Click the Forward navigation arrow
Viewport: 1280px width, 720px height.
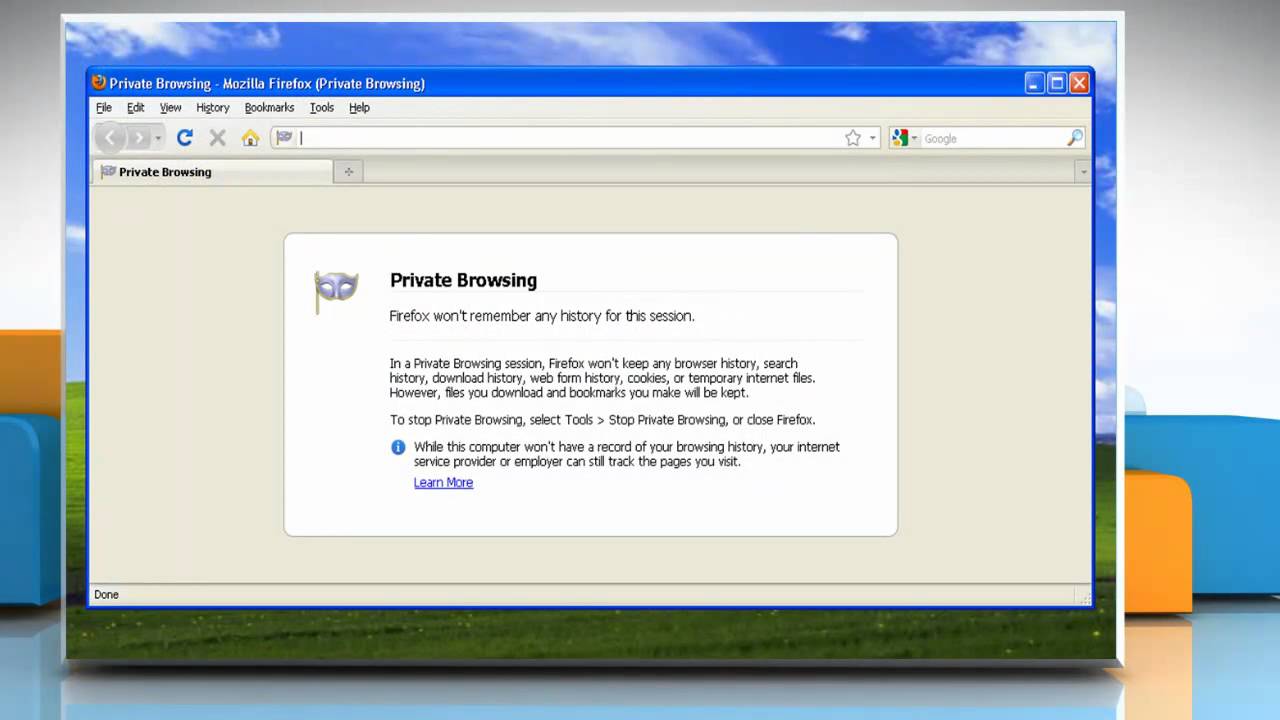click(x=139, y=138)
